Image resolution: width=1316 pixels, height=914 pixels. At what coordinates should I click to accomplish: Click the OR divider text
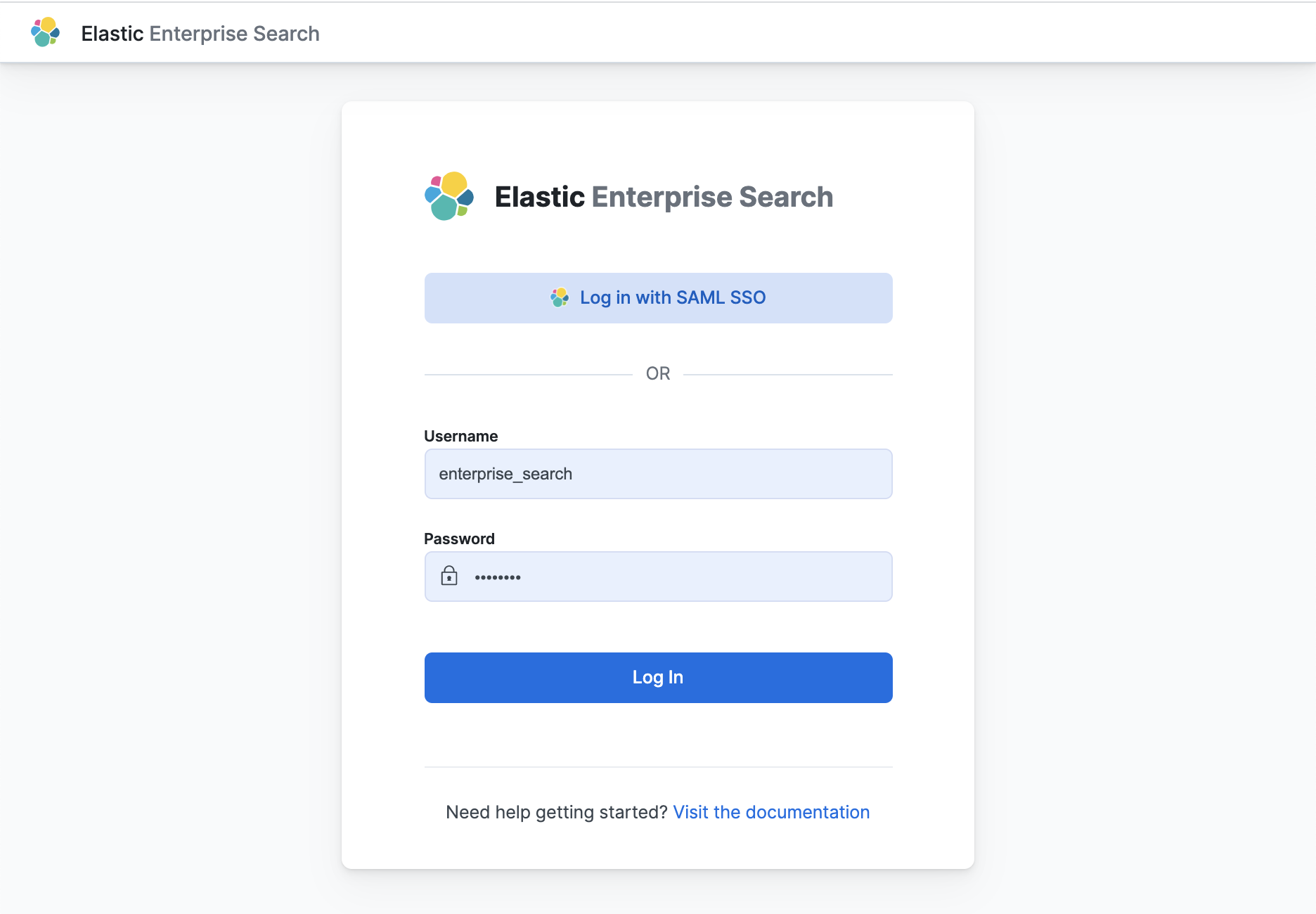pos(657,373)
